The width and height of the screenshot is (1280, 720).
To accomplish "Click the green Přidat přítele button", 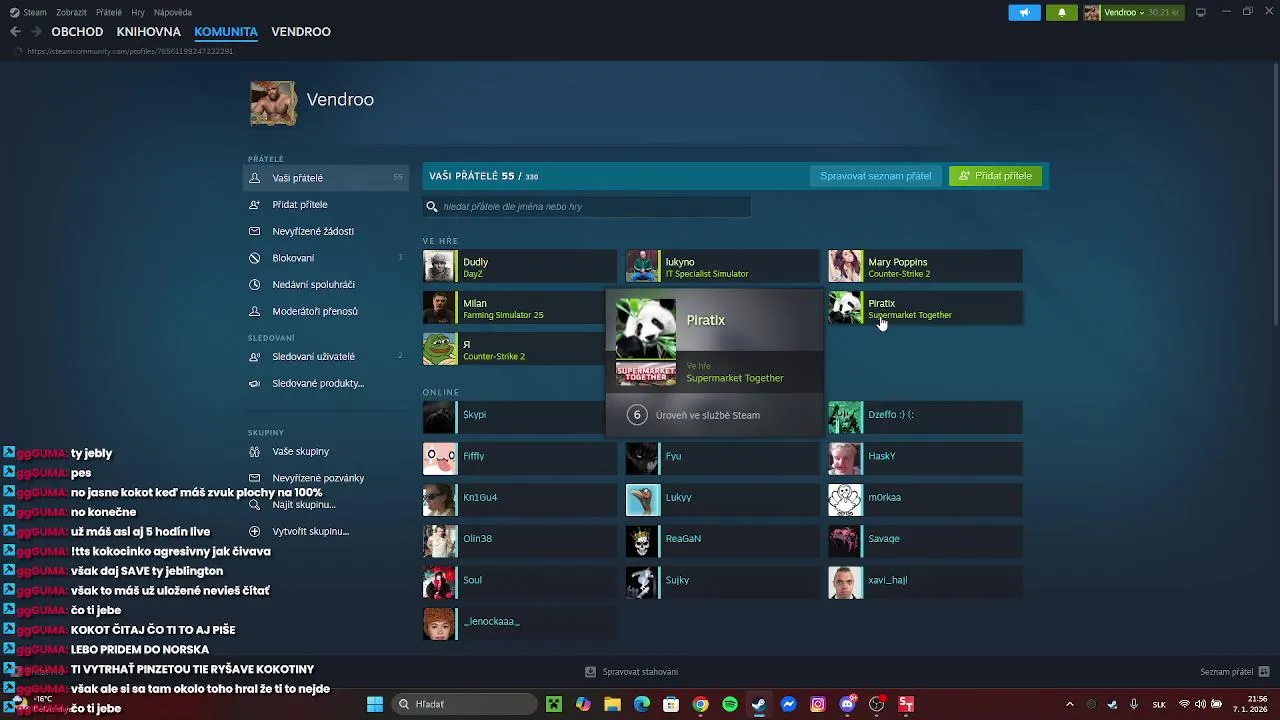I will pyautogui.click(x=995, y=176).
